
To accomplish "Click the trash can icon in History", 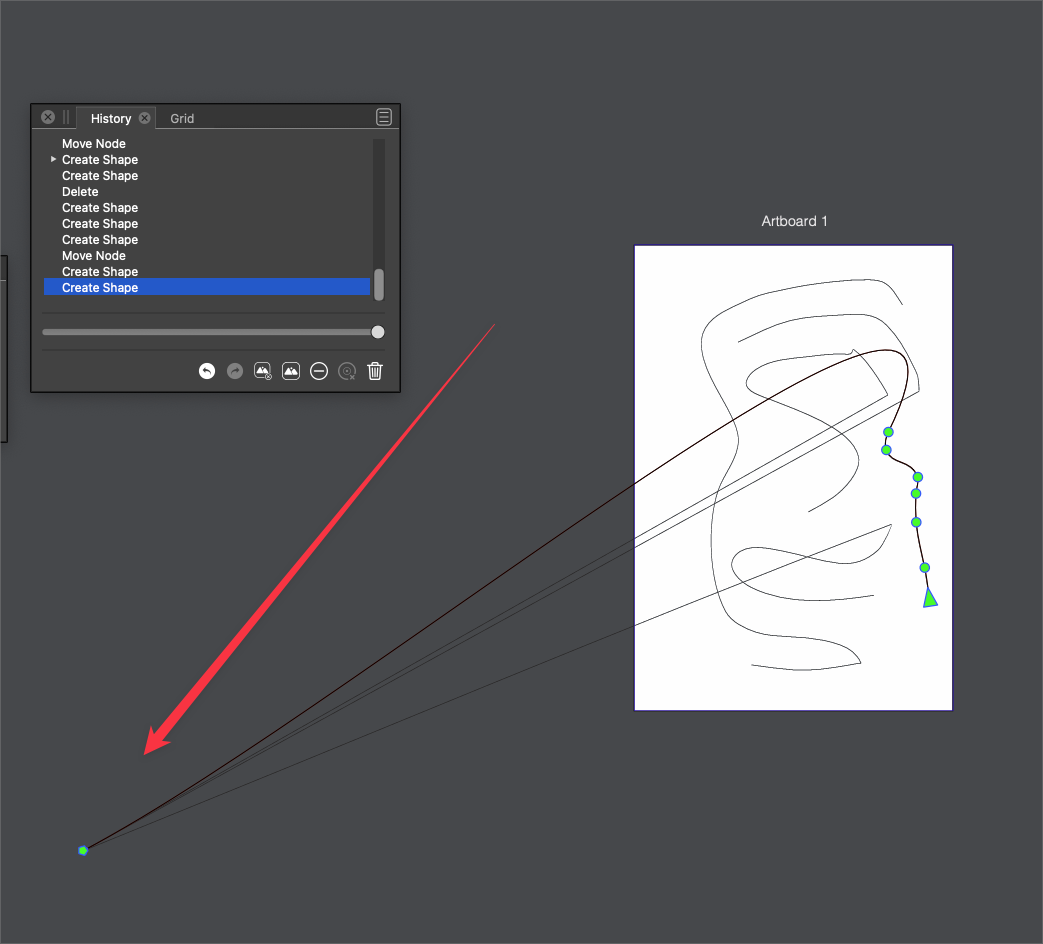I will (375, 371).
